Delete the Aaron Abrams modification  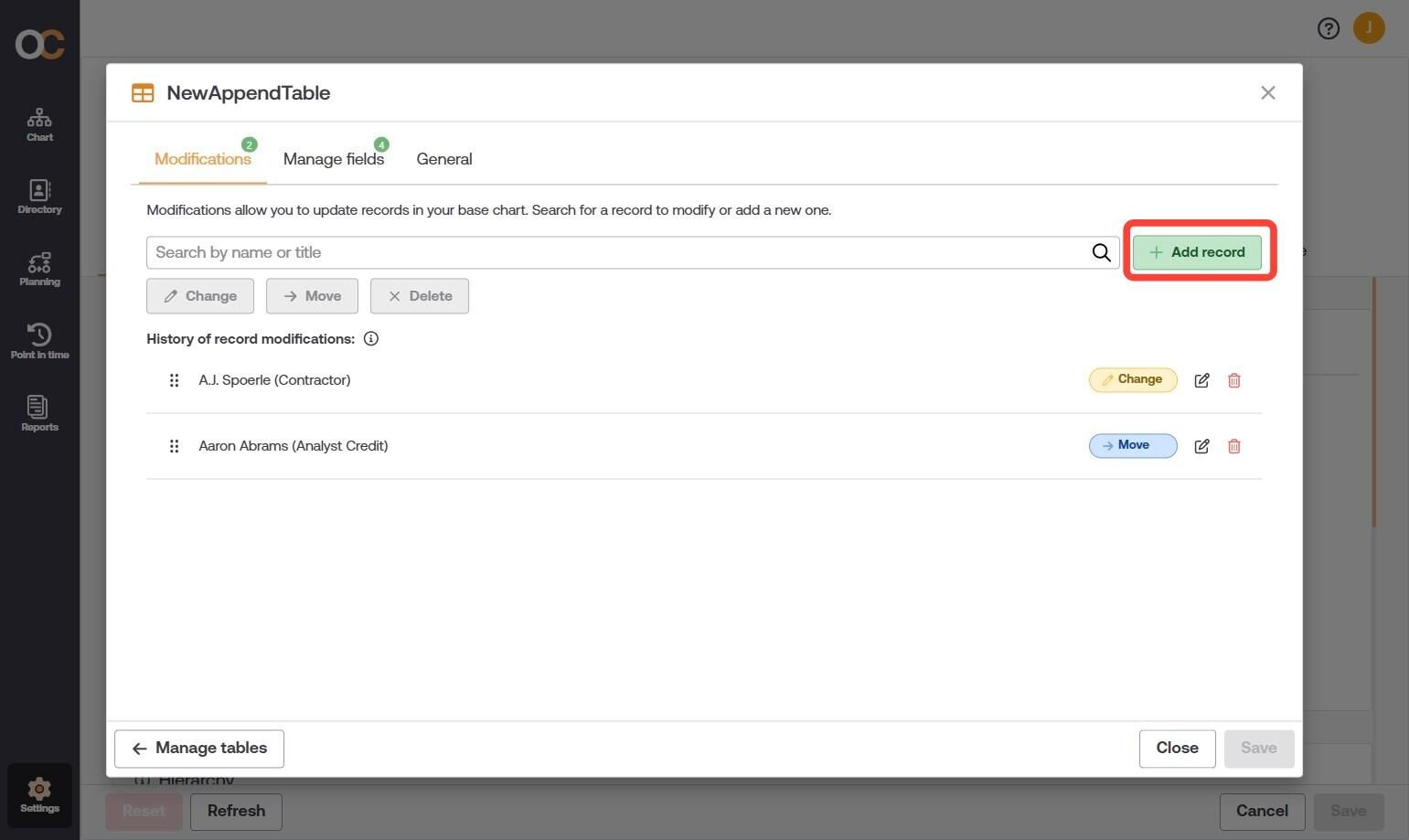pos(1233,446)
